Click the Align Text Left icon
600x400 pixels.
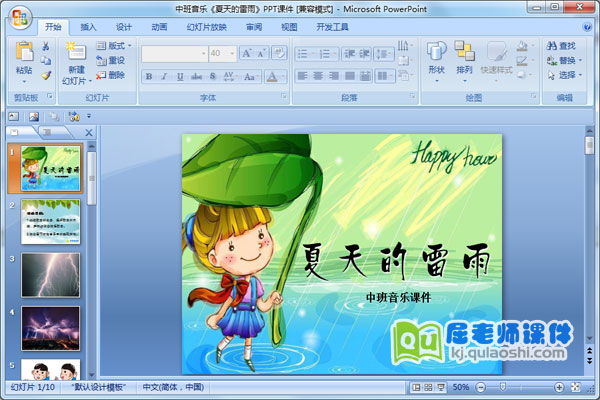tap(302, 76)
